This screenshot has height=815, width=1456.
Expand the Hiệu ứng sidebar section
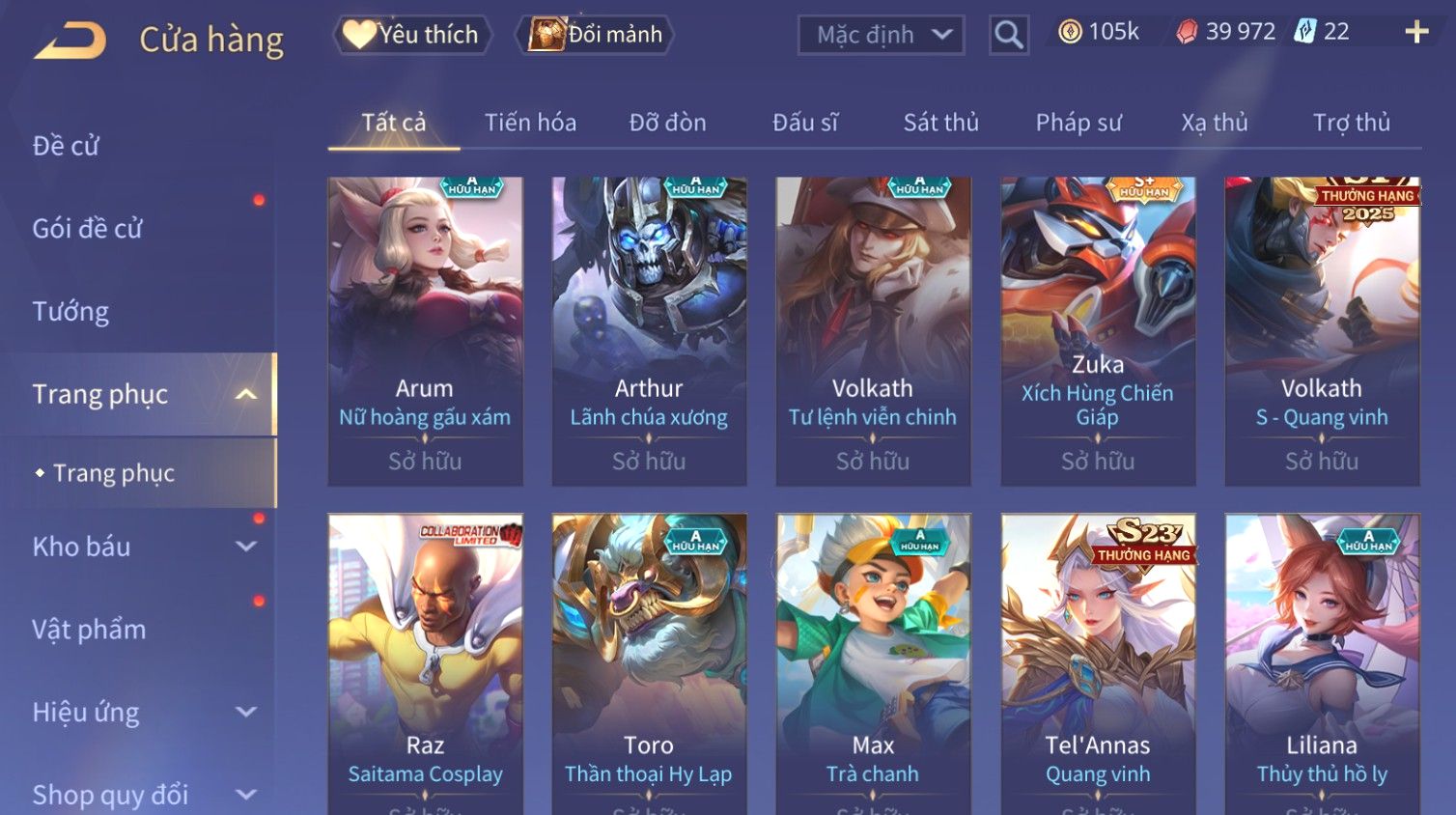[246, 713]
